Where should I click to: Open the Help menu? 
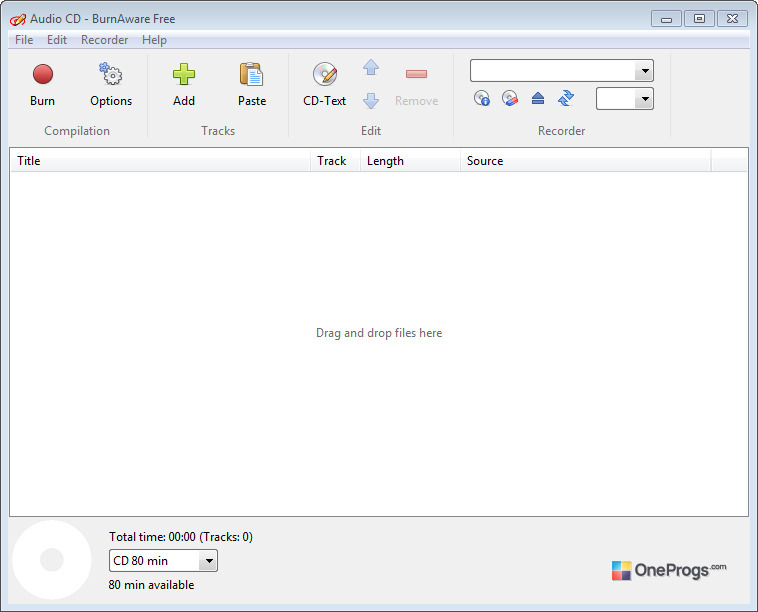tap(154, 40)
